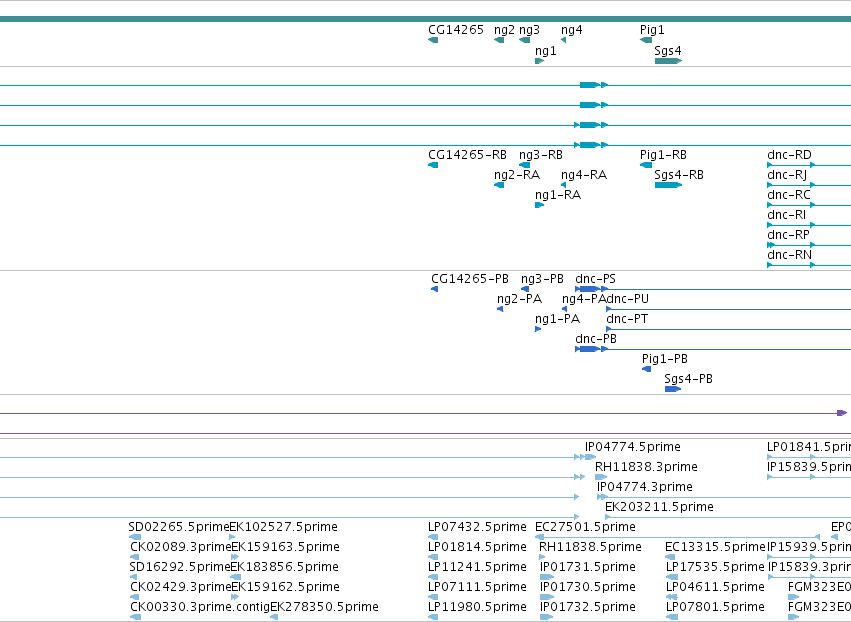This screenshot has height=622, width=851.
Task: Select protein dnc-PU
Action: [627, 299]
